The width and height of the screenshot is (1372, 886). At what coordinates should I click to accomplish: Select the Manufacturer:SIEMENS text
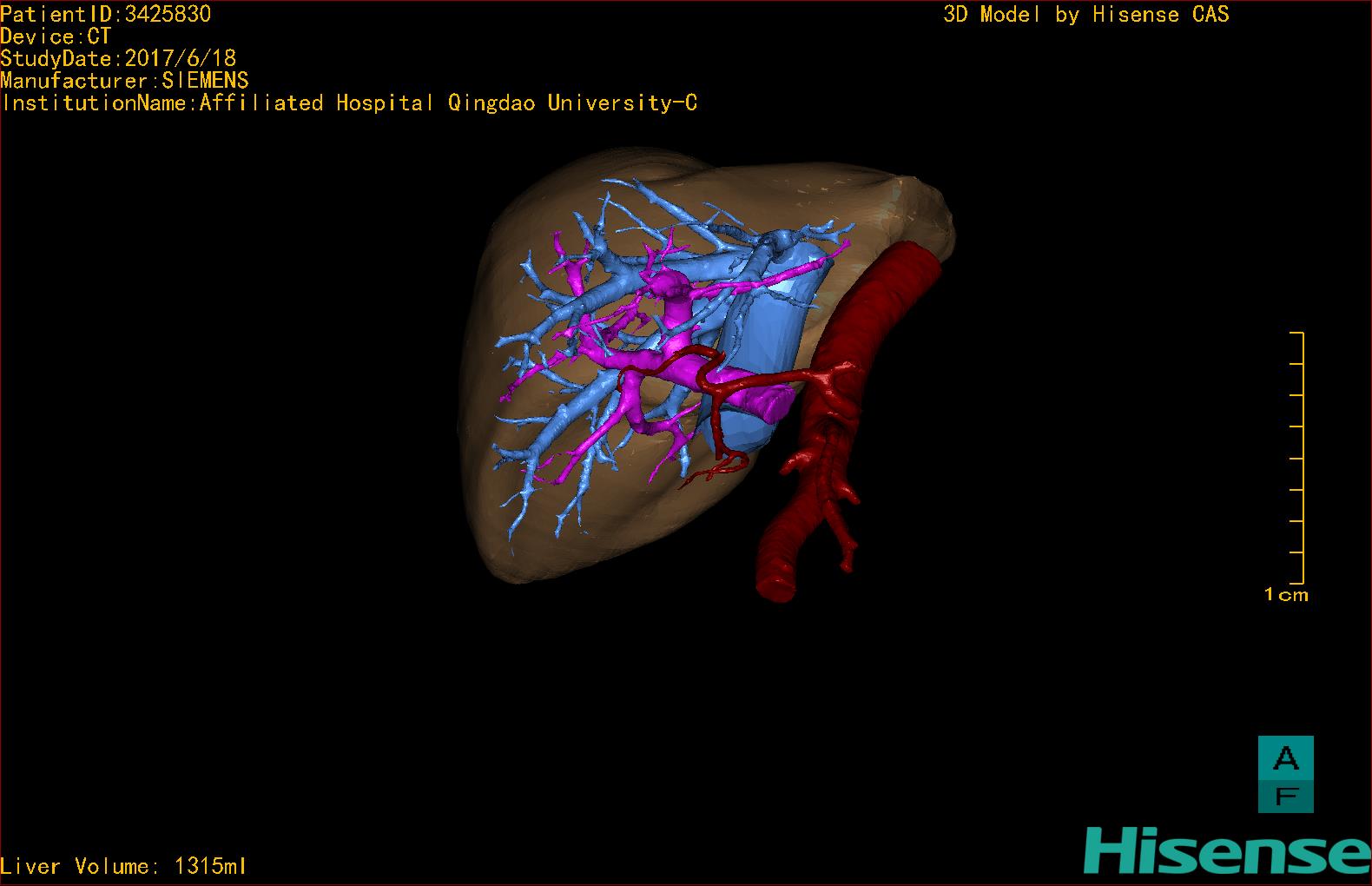pos(124,81)
